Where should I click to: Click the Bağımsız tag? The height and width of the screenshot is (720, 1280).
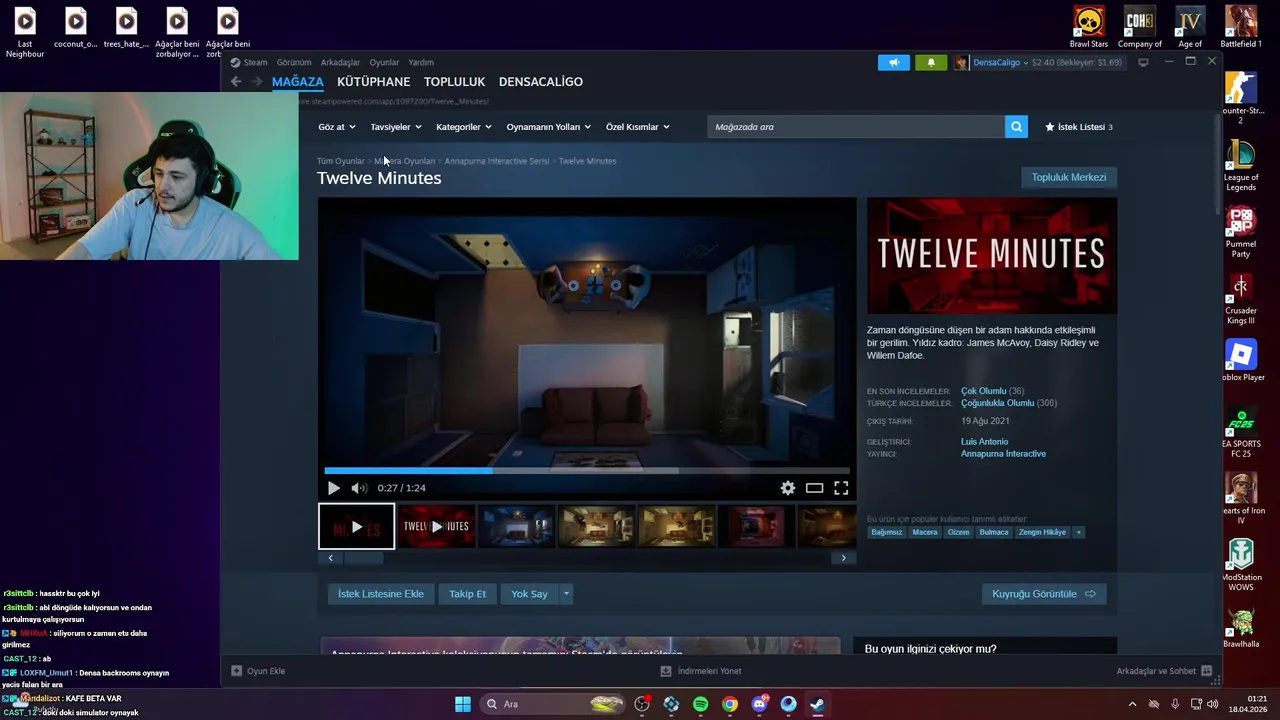[886, 532]
